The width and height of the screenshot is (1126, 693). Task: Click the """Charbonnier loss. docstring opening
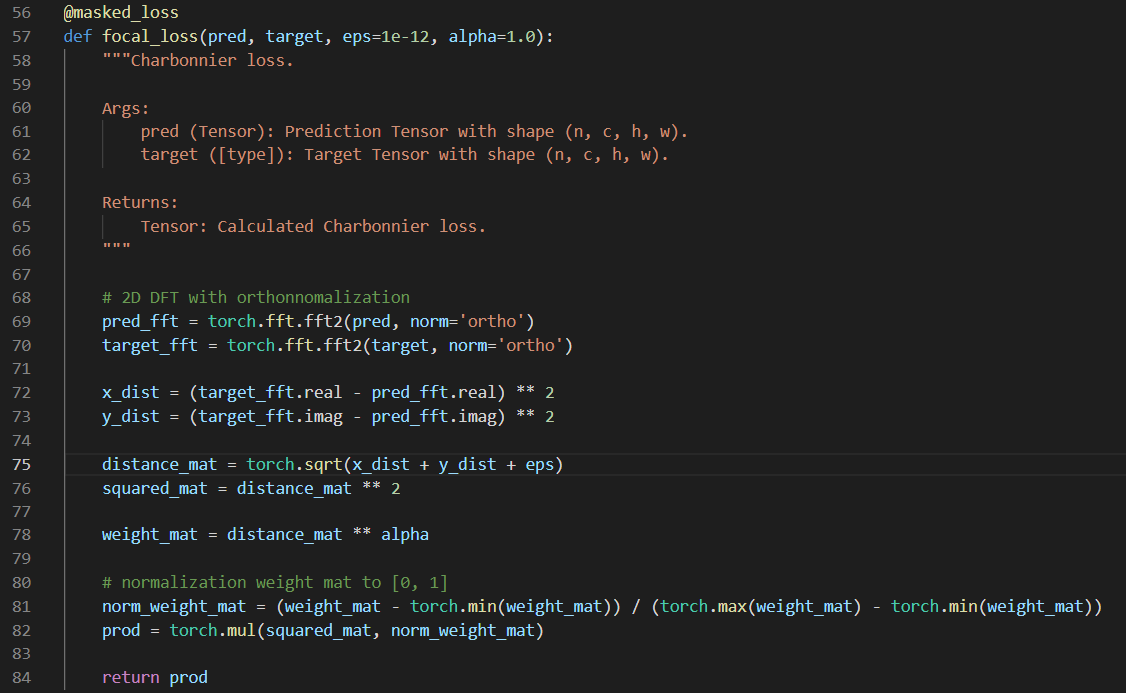[x=197, y=60]
